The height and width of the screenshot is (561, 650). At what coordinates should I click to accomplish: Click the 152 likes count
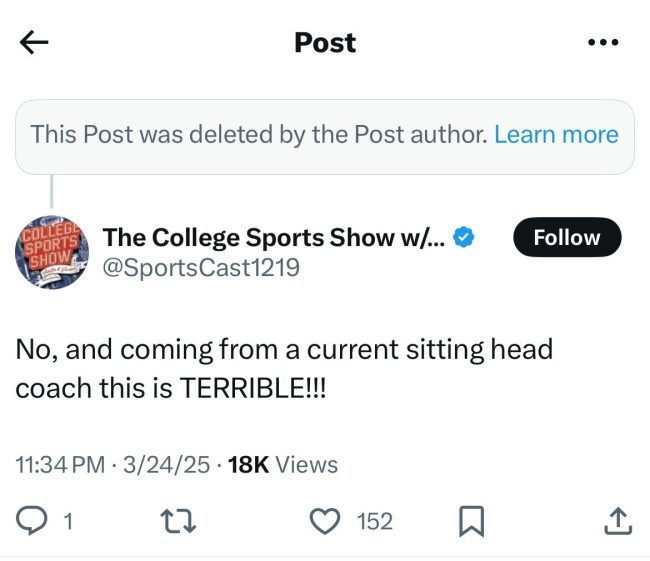(375, 520)
